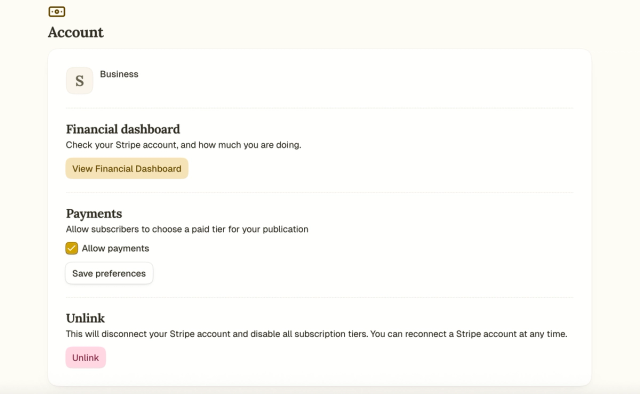Click the Financial dashboard heading
The width and height of the screenshot is (640, 394).
pos(123,129)
